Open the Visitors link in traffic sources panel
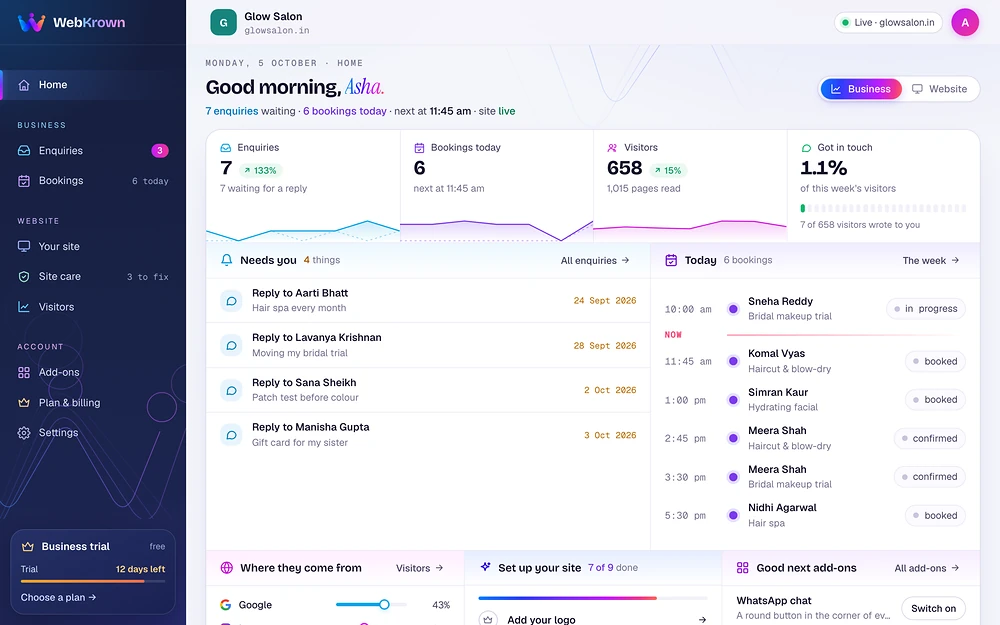The width and height of the screenshot is (1000, 625). click(x=420, y=568)
